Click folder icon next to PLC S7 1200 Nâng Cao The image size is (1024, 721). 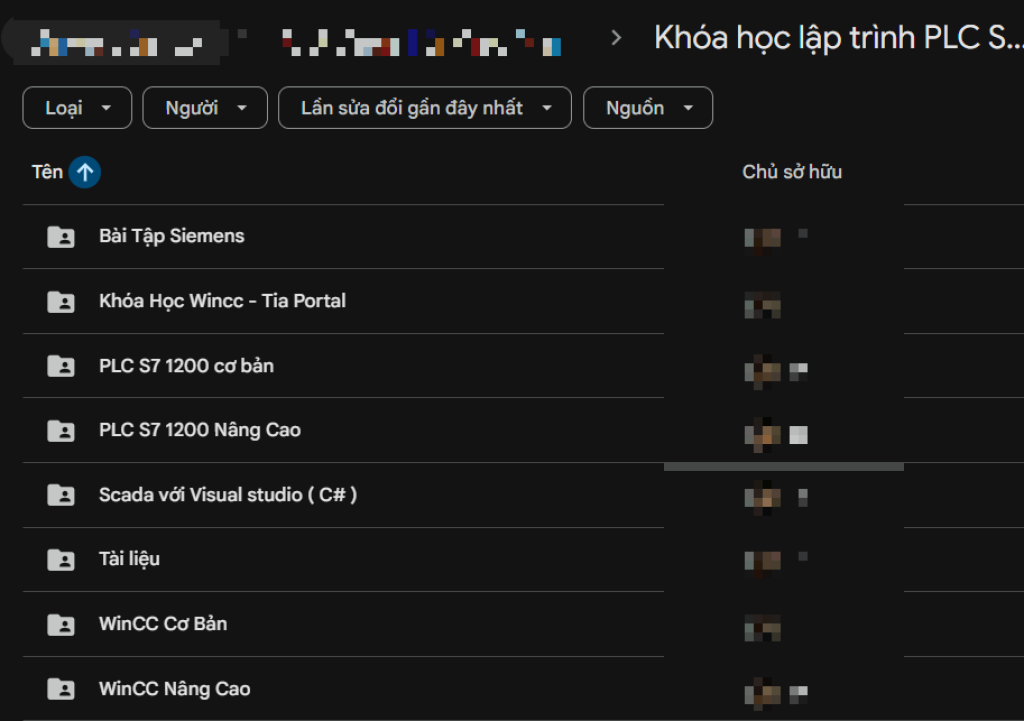[61, 431]
